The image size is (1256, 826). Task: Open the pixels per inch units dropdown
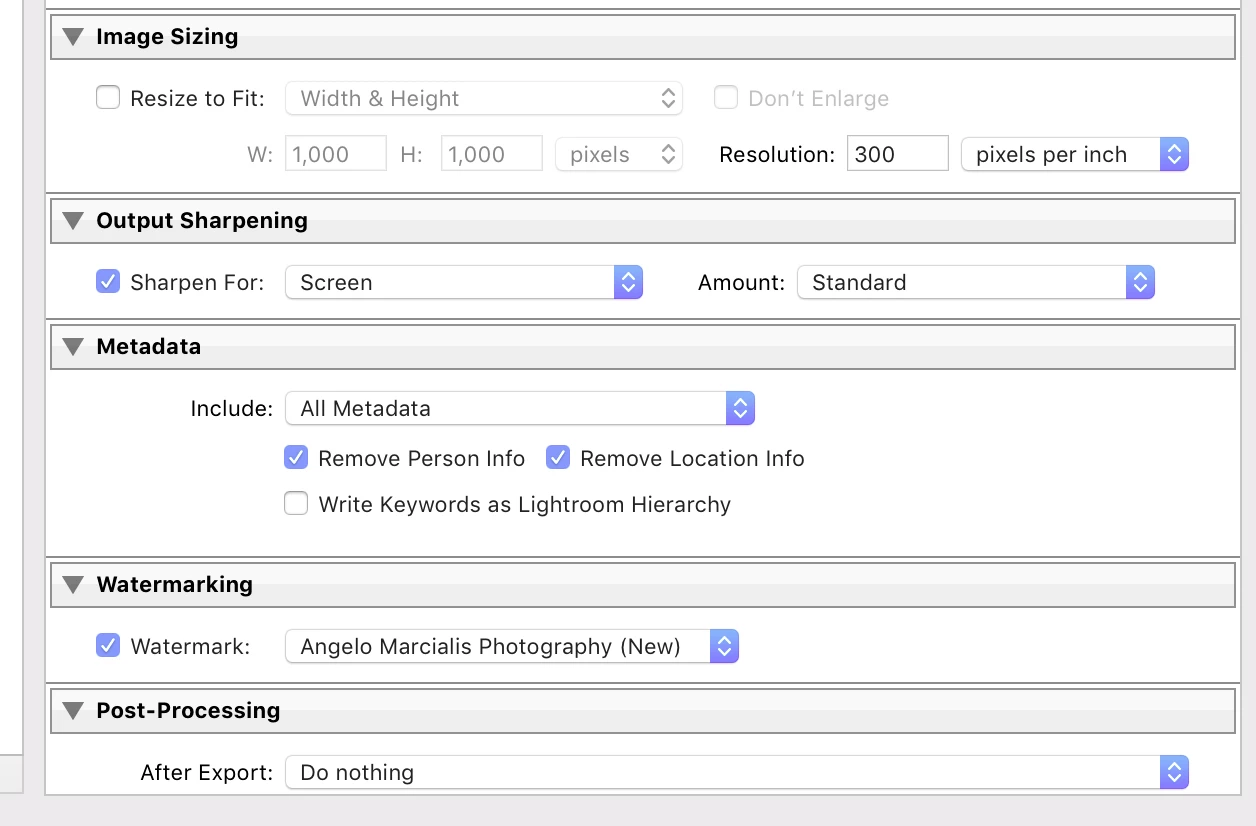click(x=1074, y=154)
